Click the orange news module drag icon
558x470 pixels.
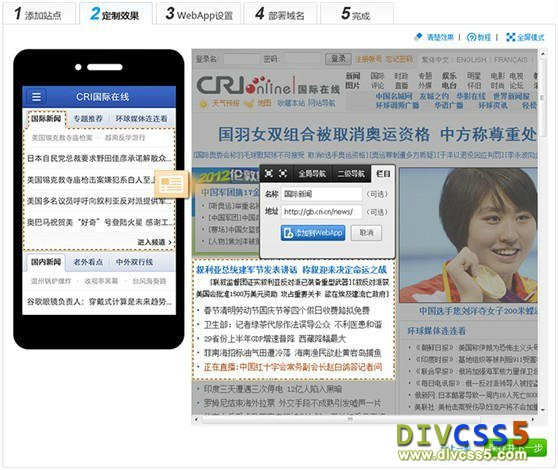171,184
